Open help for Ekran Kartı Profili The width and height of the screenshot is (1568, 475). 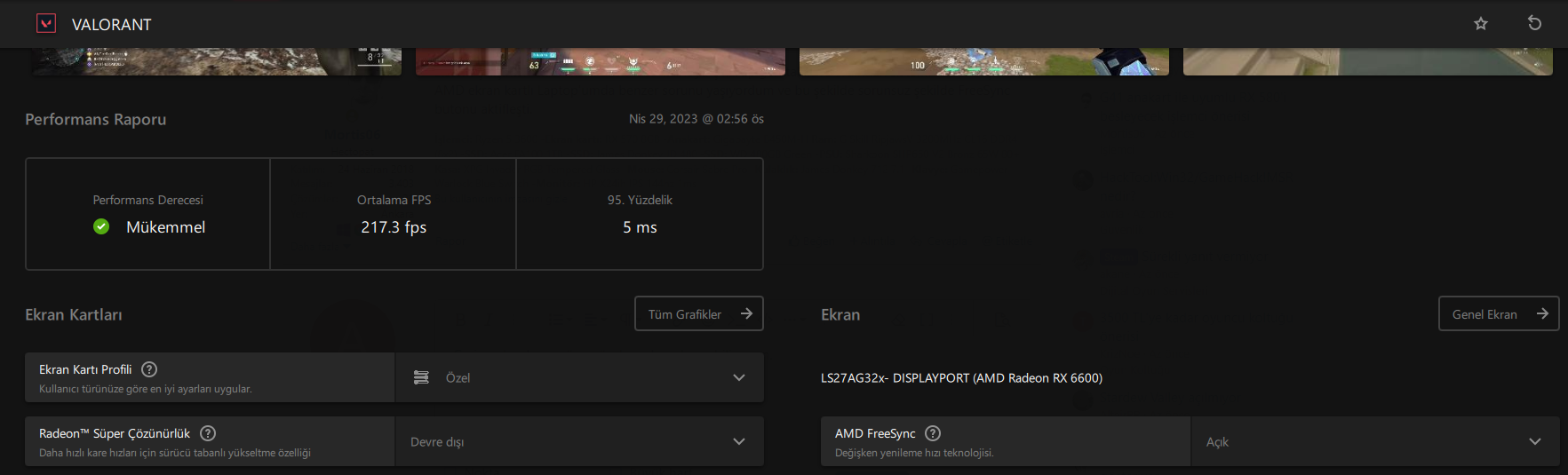click(x=149, y=369)
